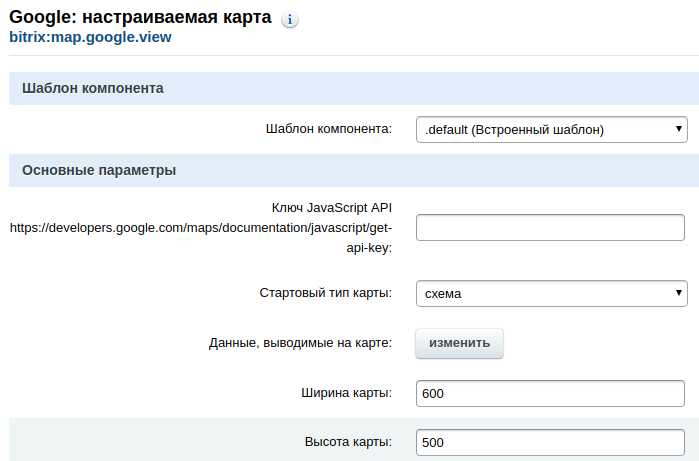The image size is (699, 461).
Task: Focus the Ключ JavaScript API input field
Action: pyautogui.click(x=550, y=227)
